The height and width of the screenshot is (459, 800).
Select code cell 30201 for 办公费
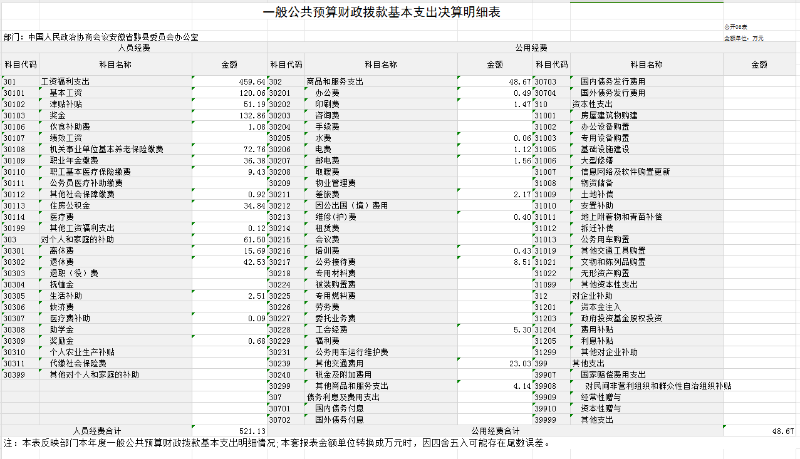pyautogui.click(x=285, y=91)
